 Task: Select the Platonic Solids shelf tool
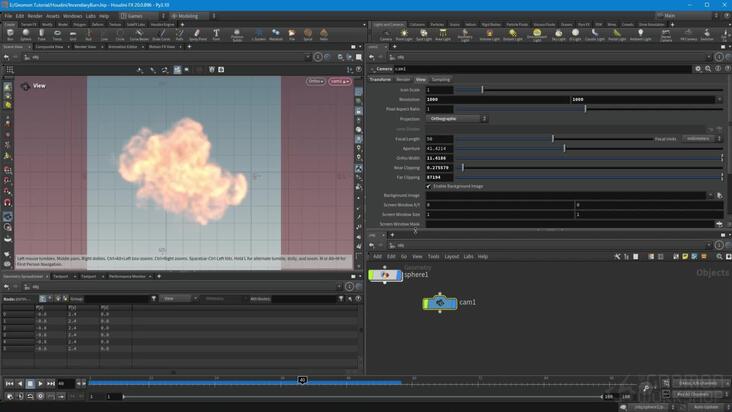[237, 35]
